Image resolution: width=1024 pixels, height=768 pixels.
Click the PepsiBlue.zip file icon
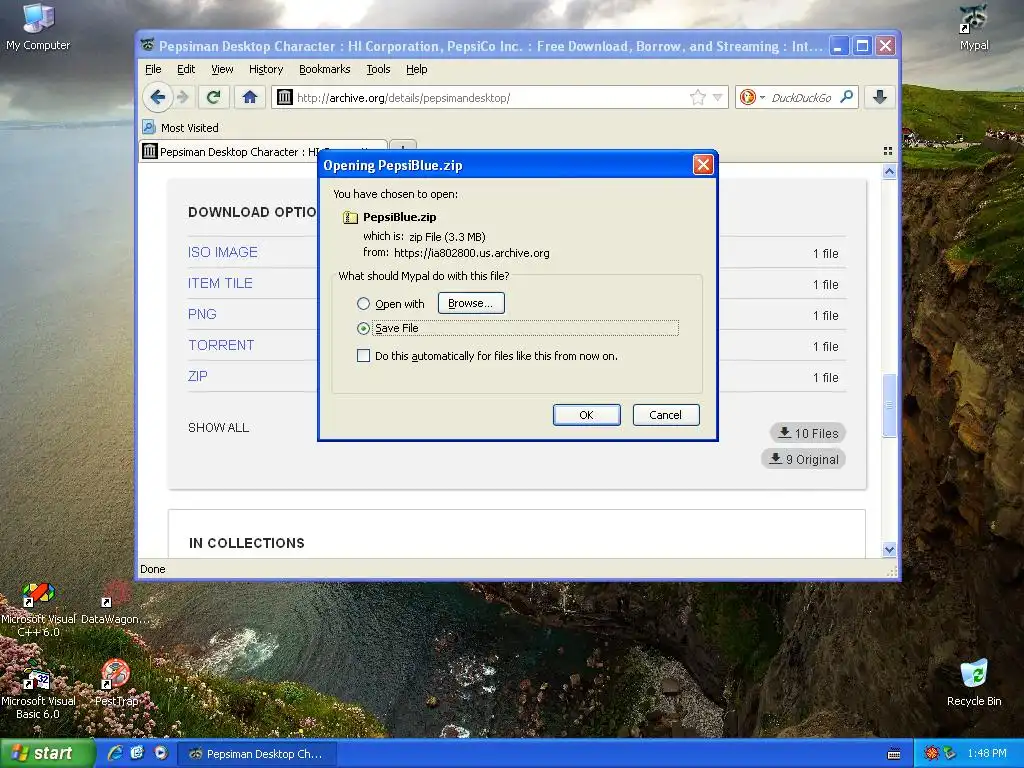tap(350, 217)
